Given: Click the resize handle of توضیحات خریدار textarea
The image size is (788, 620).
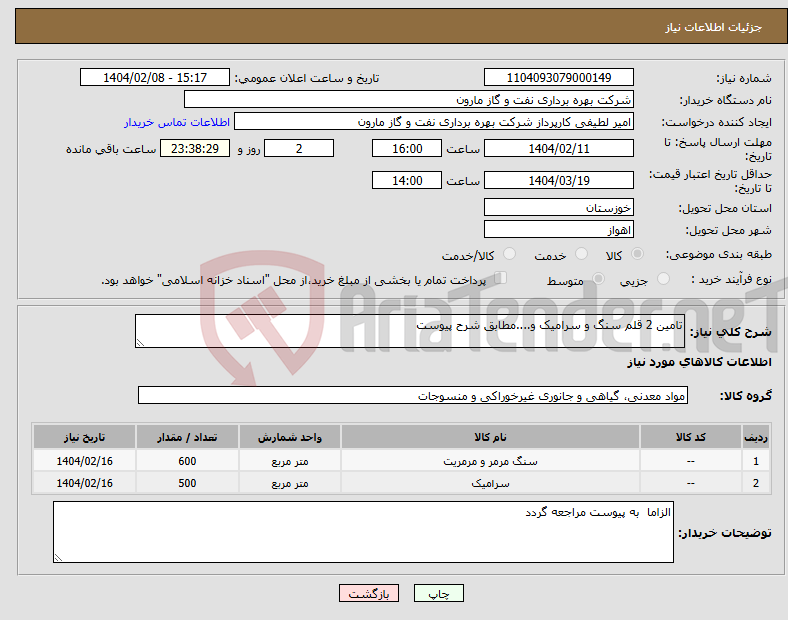Looking at the screenshot, I should click(58, 558).
